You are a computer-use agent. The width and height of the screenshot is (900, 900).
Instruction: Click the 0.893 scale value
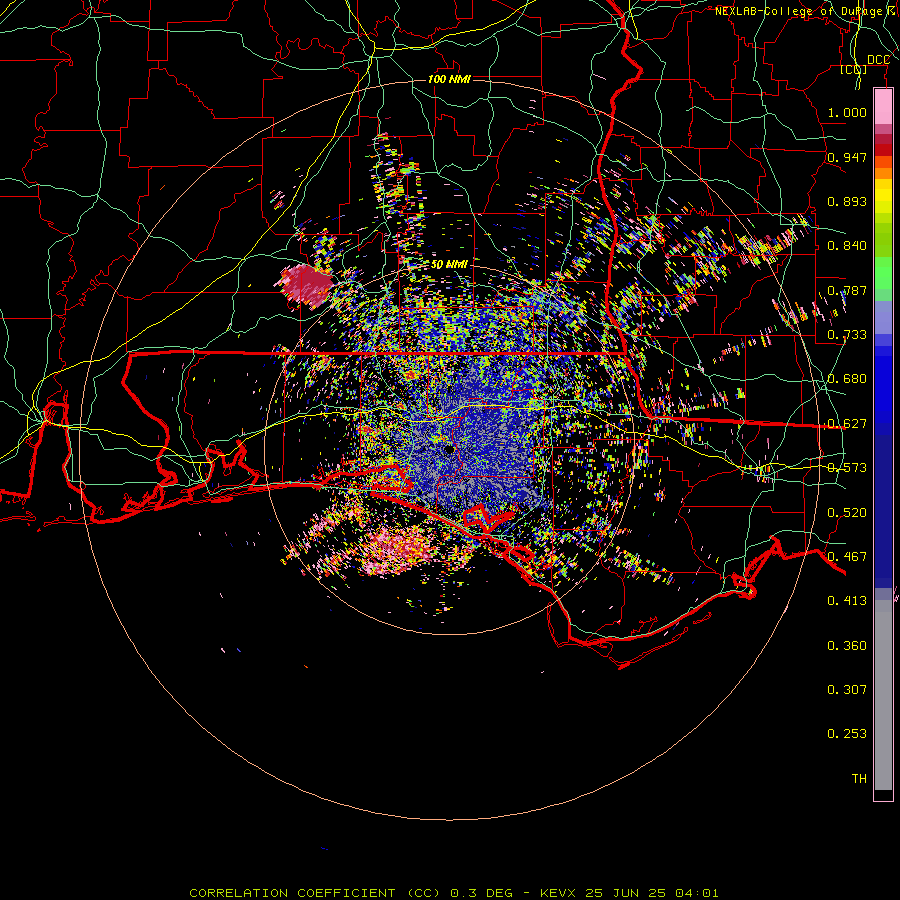click(x=847, y=201)
